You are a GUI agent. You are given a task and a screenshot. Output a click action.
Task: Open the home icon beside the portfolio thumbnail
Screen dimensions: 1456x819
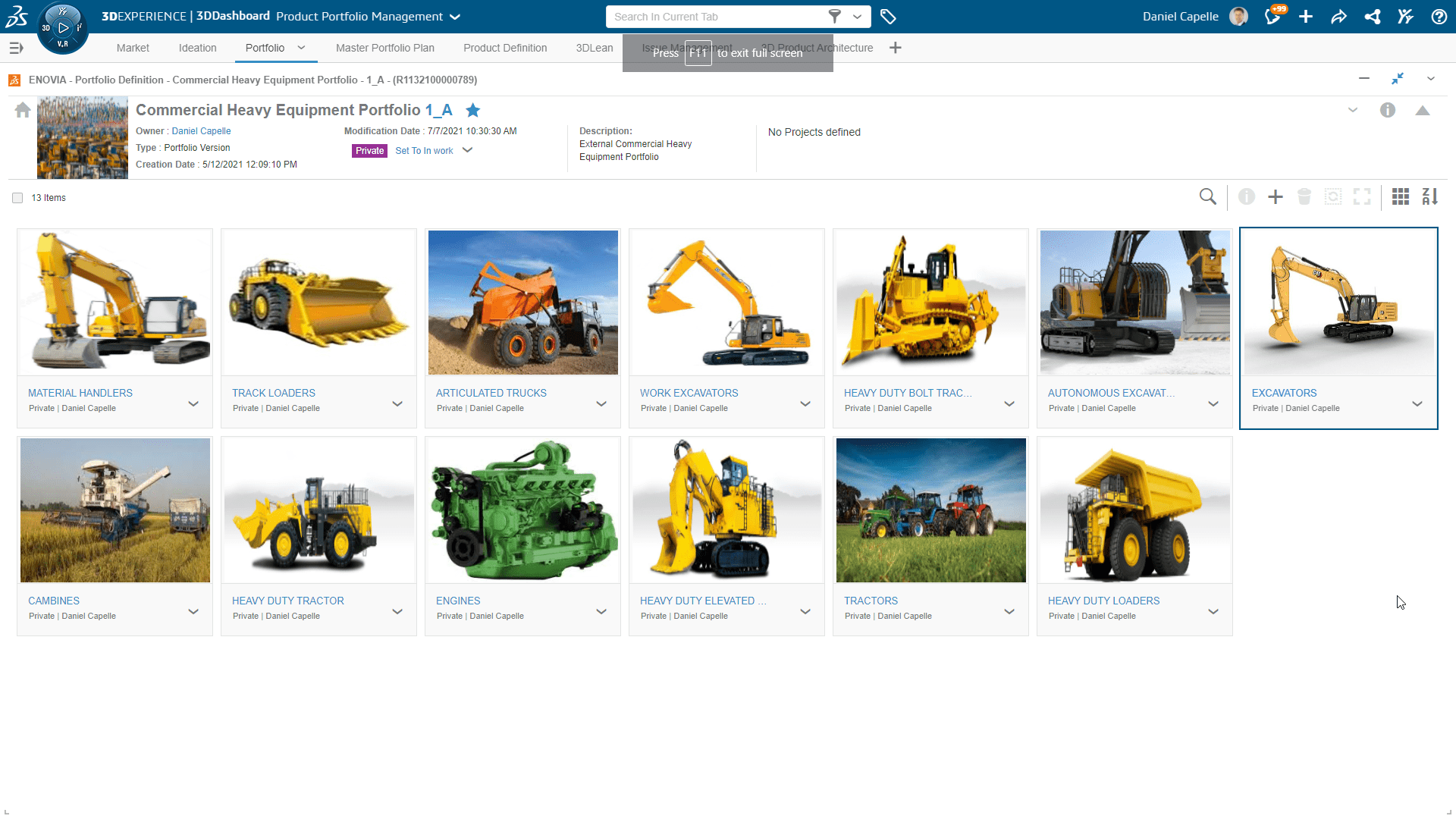click(x=23, y=111)
